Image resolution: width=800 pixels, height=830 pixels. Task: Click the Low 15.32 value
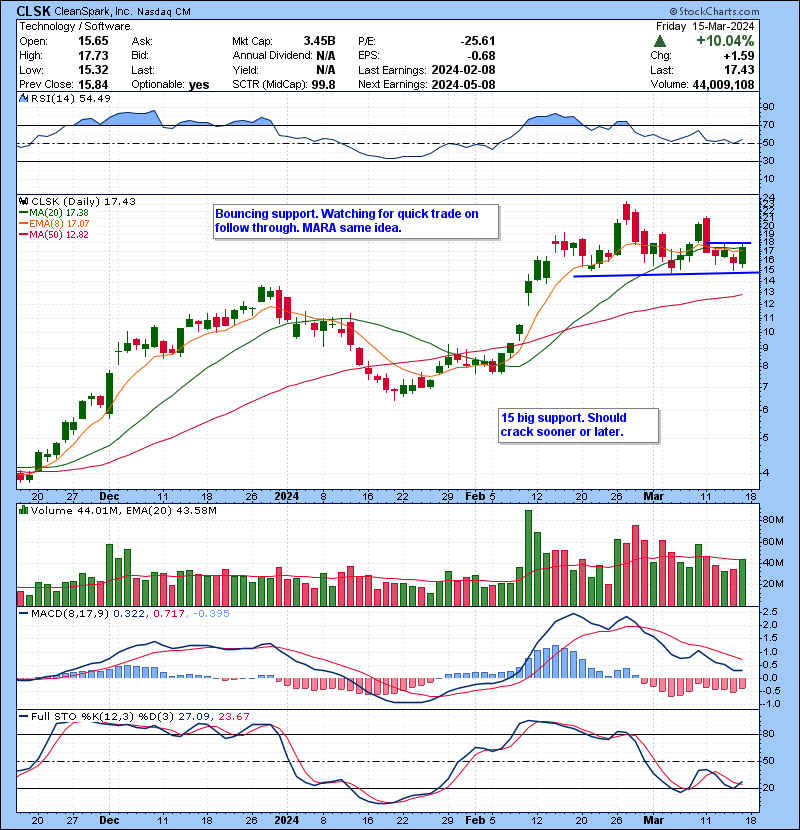tap(93, 70)
